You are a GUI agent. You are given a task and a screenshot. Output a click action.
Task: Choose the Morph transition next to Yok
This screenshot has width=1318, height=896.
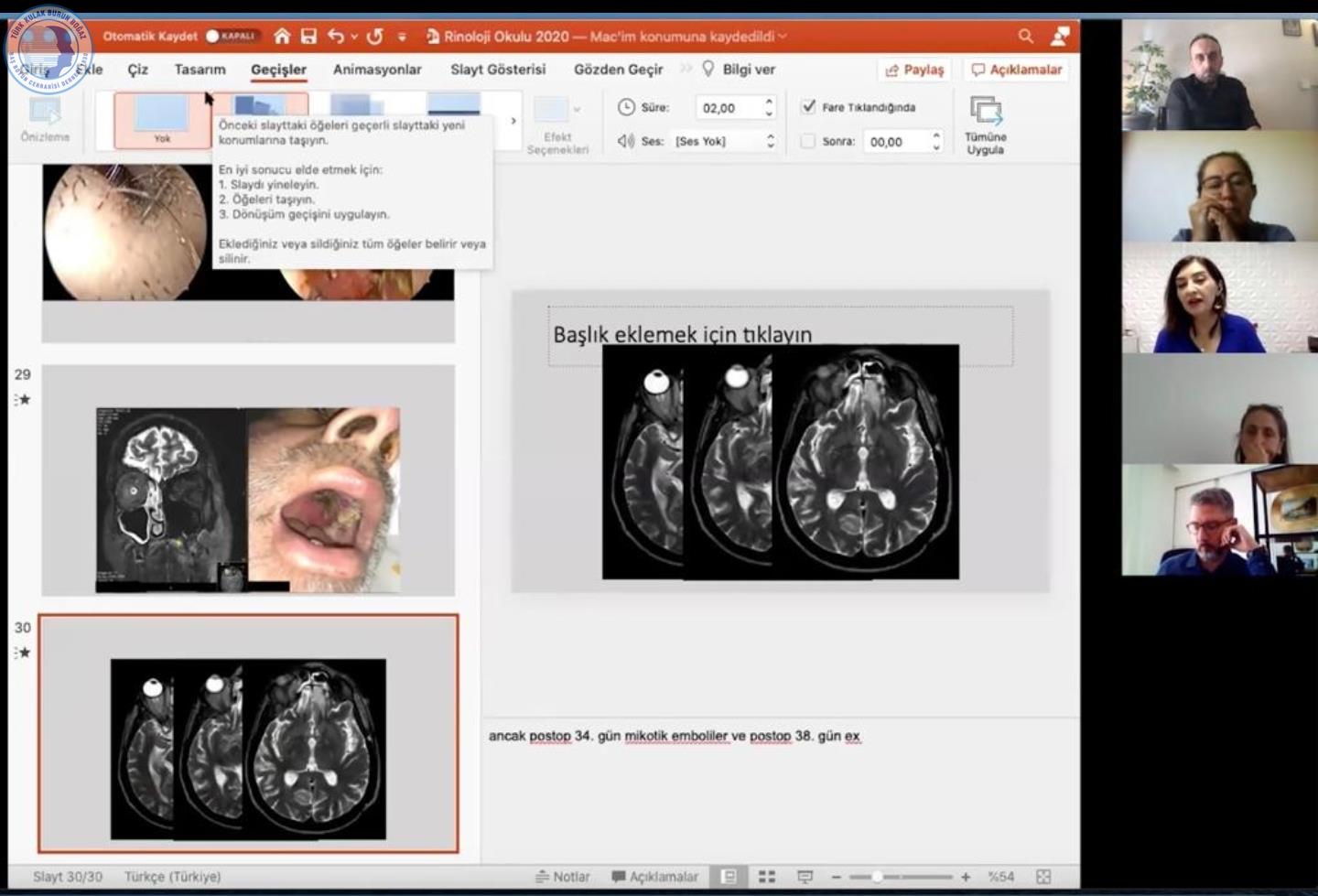pyautogui.click(x=261, y=103)
